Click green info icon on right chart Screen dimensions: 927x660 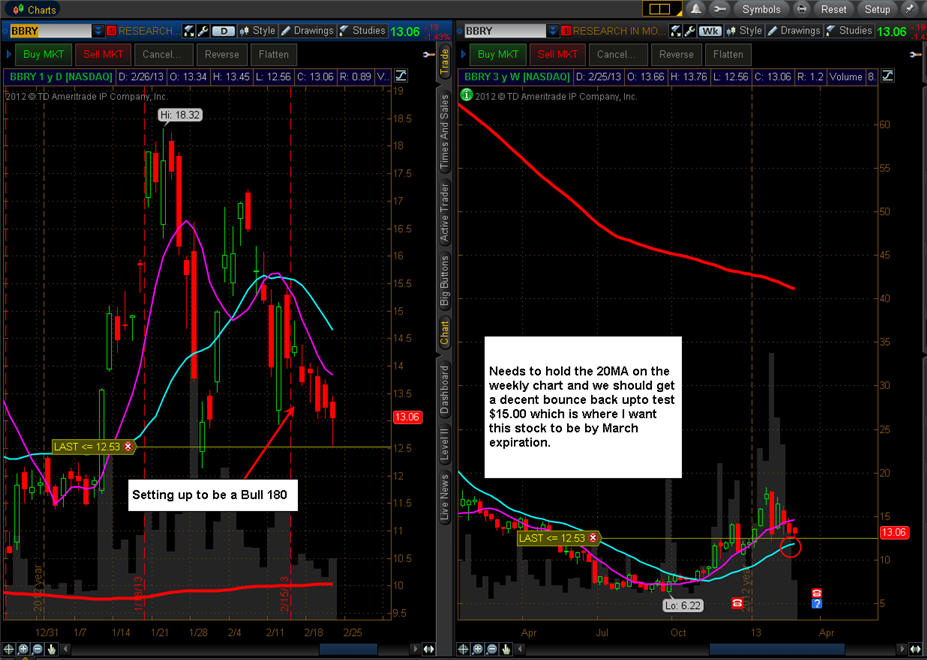coord(466,95)
